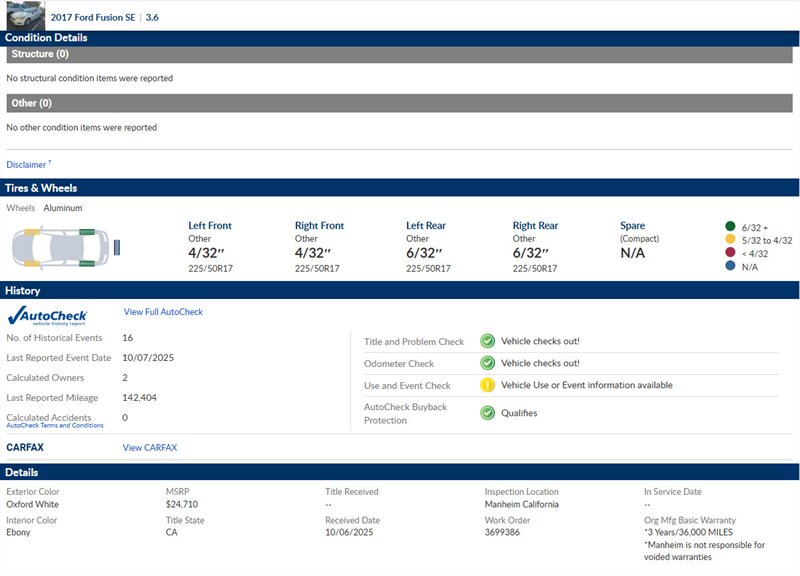Click the green check icon for AutoCheck Buyback Protection
This screenshot has height=576, width=800.
tap(487, 412)
